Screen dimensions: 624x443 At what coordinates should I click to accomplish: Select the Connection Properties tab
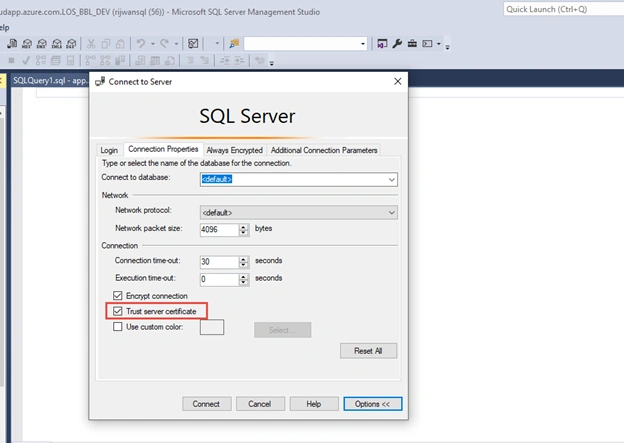(x=163, y=149)
